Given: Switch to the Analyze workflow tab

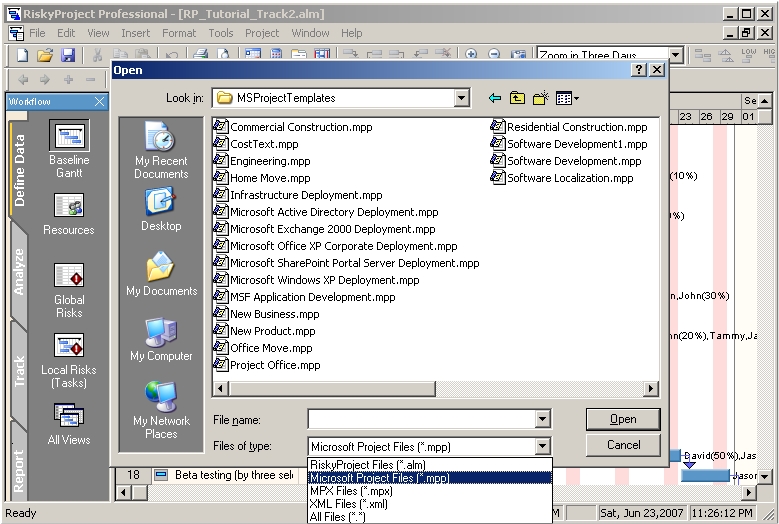Looking at the screenshot, I should (19, 272).
